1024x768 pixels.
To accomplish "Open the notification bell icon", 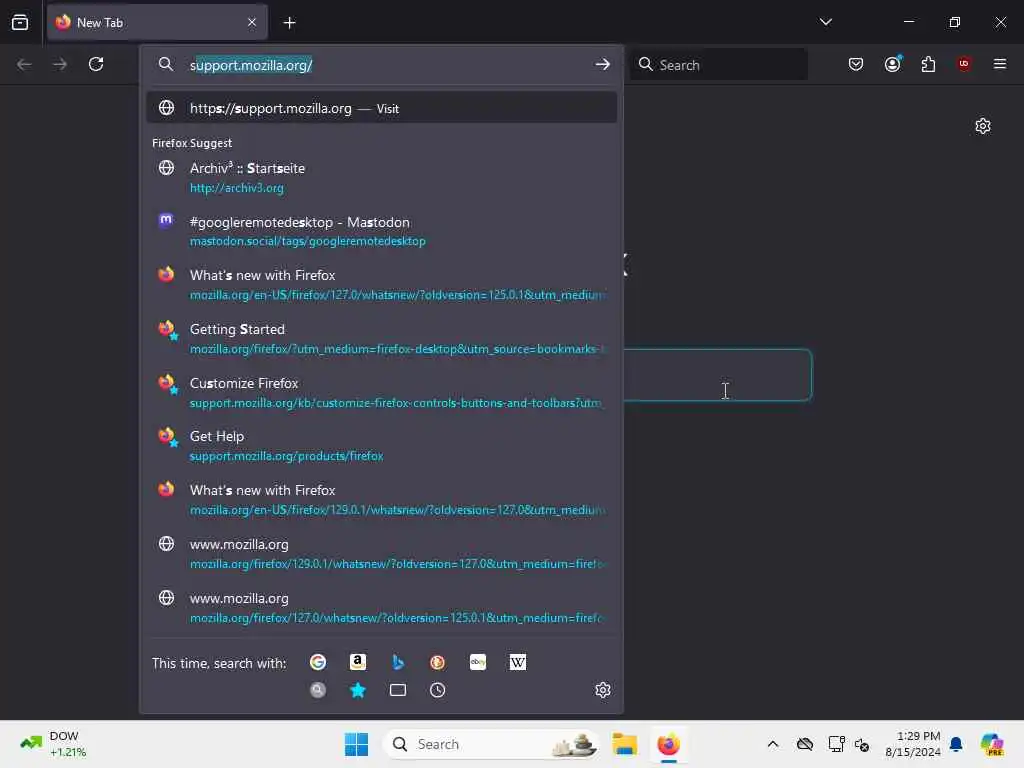I will pyautogui.click(x=955, y=744).
